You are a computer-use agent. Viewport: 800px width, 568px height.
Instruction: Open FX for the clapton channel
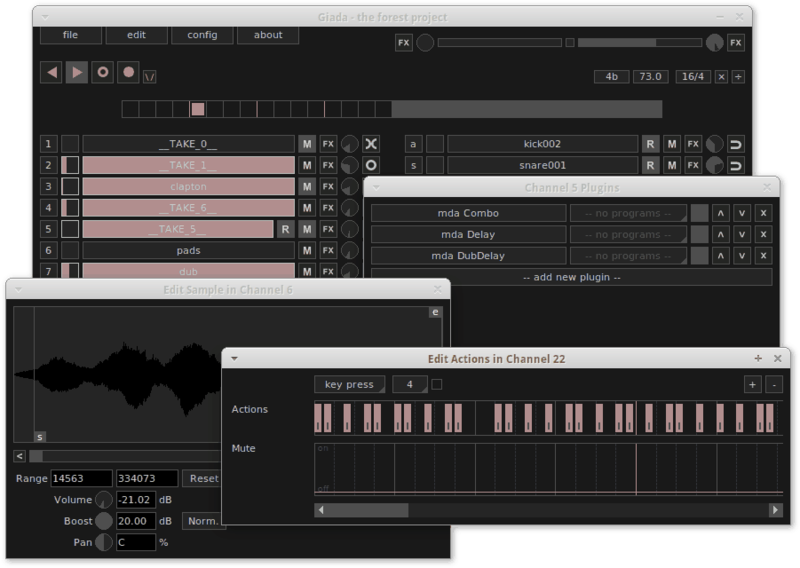(328, 187)
